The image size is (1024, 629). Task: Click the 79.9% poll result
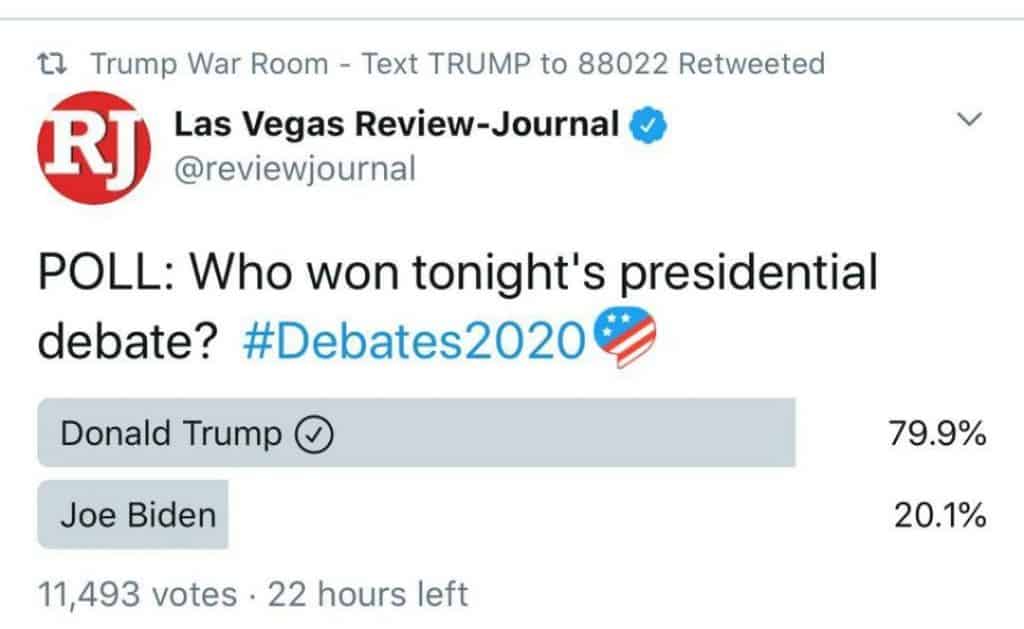pyautogui.click(x=937, y=434)
